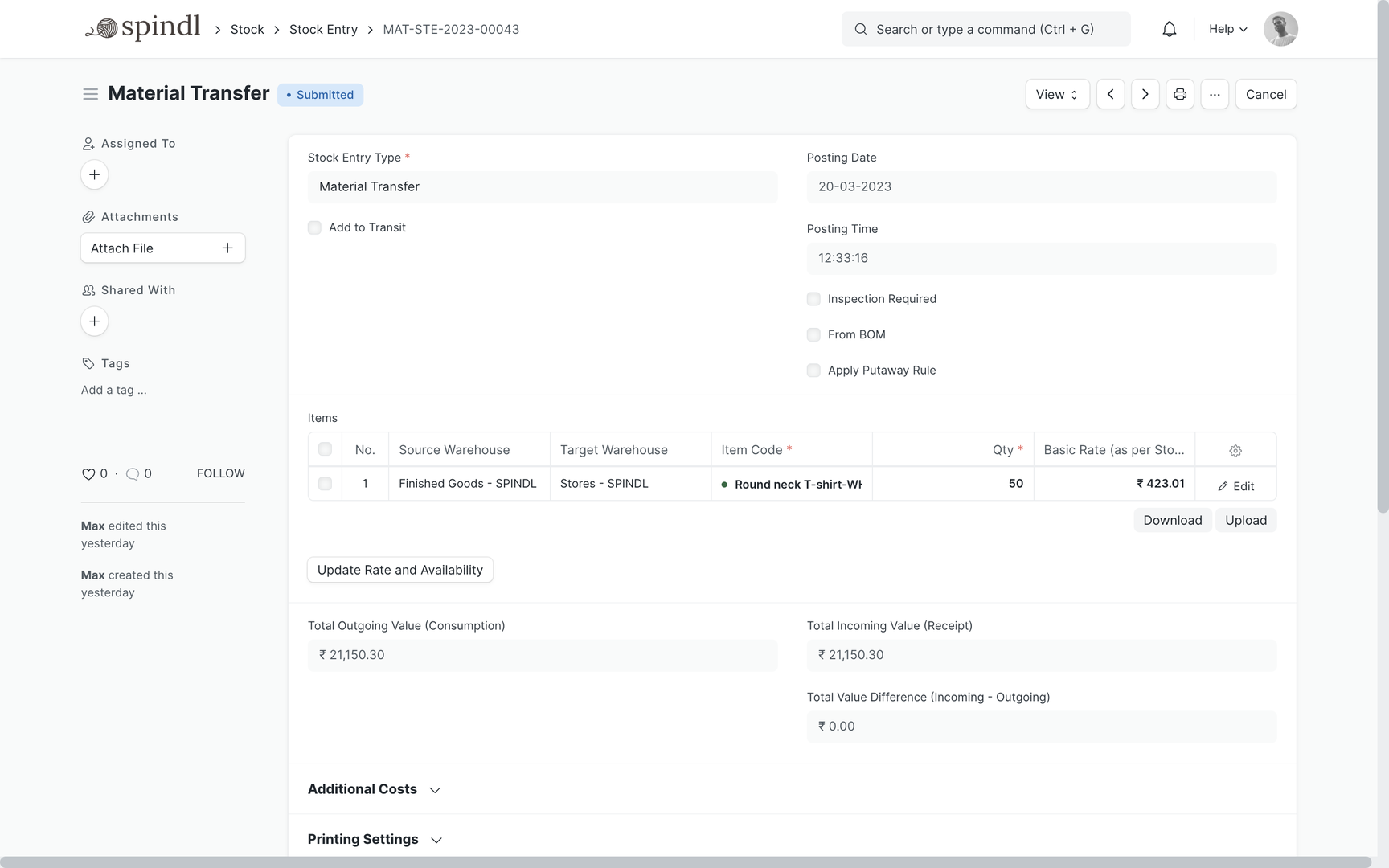Add an assignee with plus button
This screenshot has height=868, width=1389.
pyautogui.click(x=94, y=174)
